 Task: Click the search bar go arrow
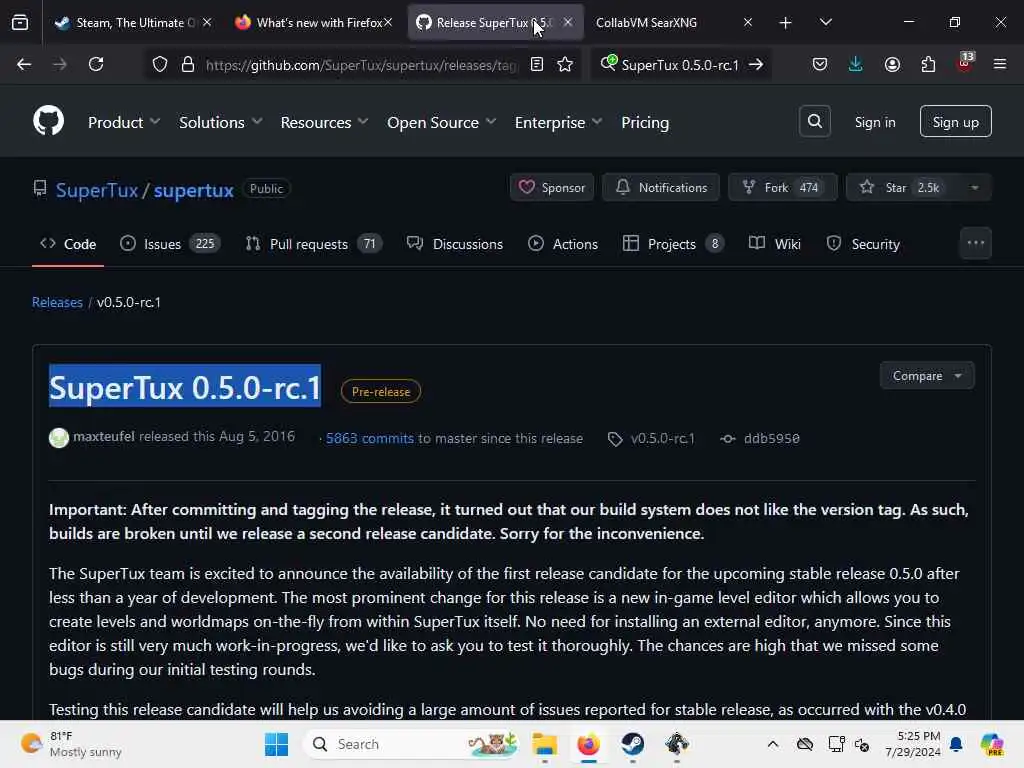click(x=756, y=65)
